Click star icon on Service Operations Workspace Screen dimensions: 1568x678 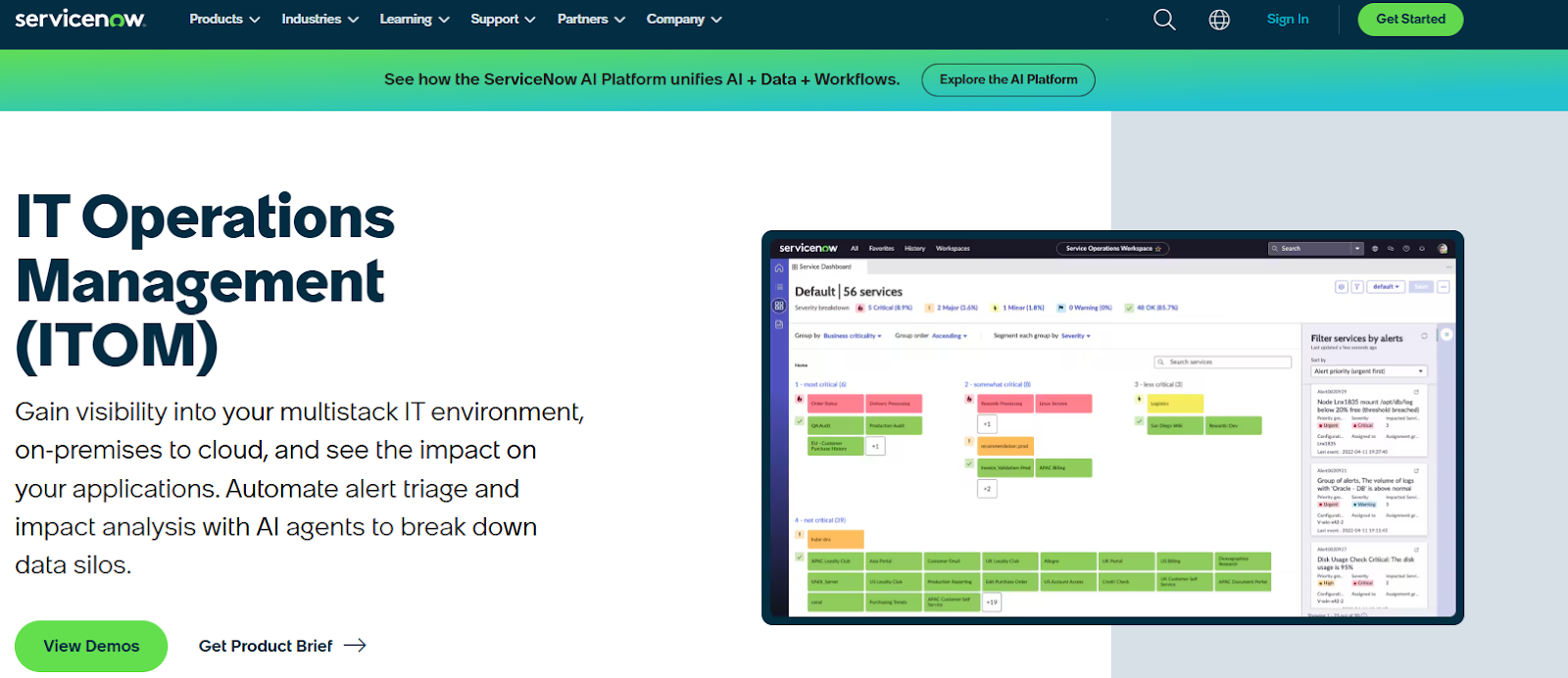[x=1158, y=249]
